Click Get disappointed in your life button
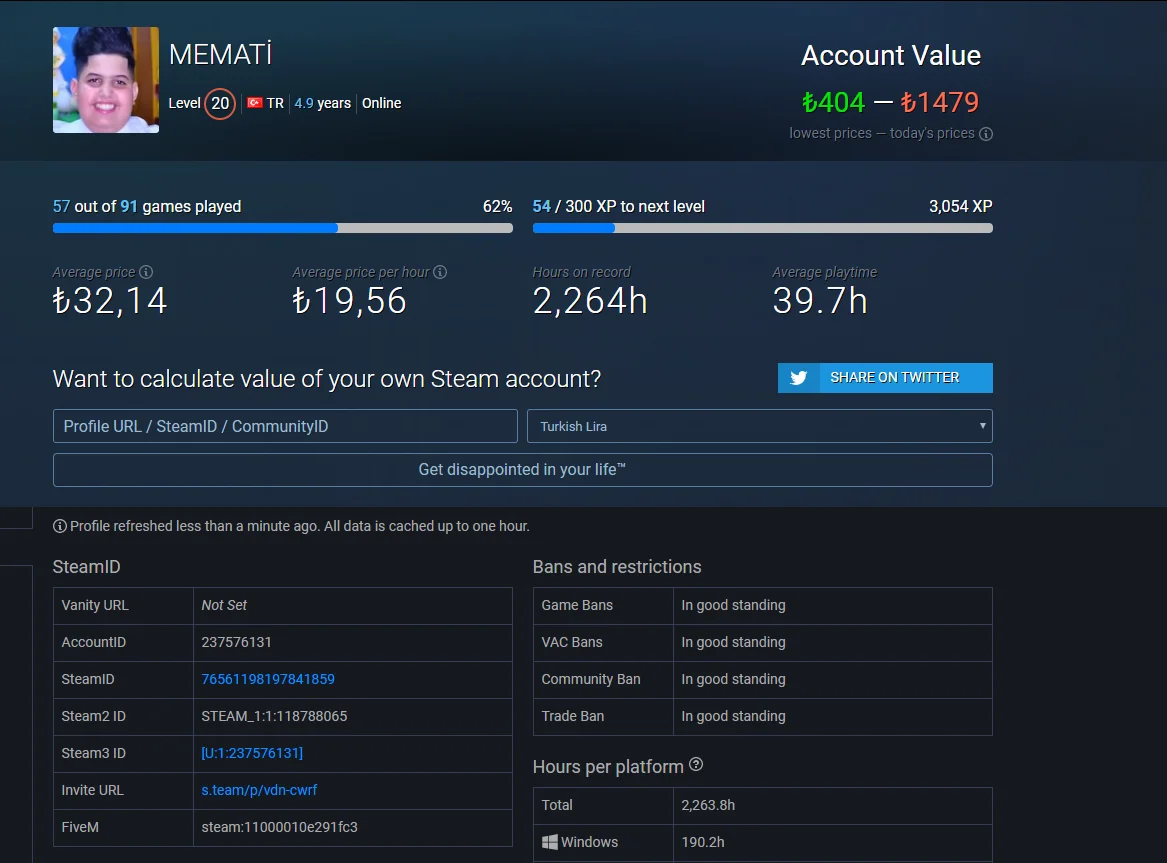 point(522,470)
